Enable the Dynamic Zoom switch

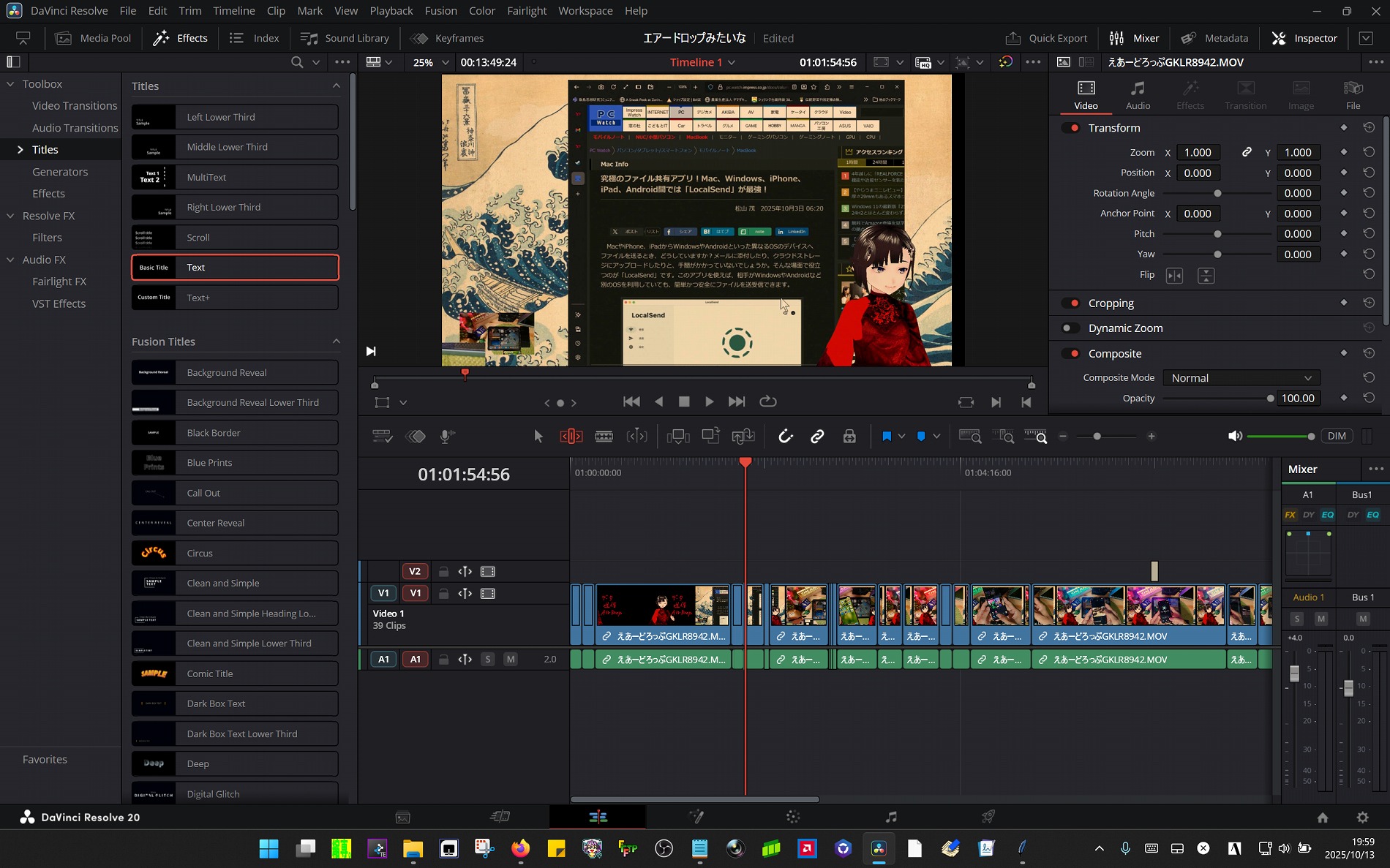point(1071,328)
